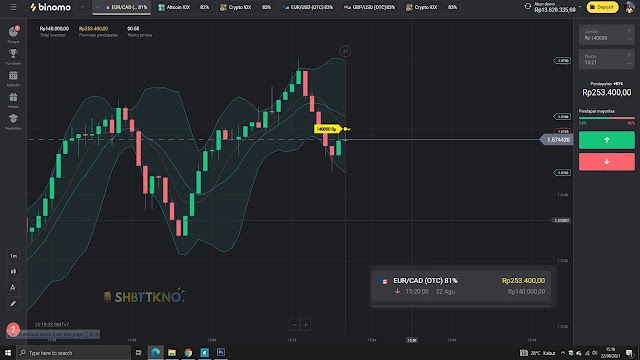Switch to the GBP/USD (OTC) tab
Viewport: 640px width, 360px height.
(369, 7)
